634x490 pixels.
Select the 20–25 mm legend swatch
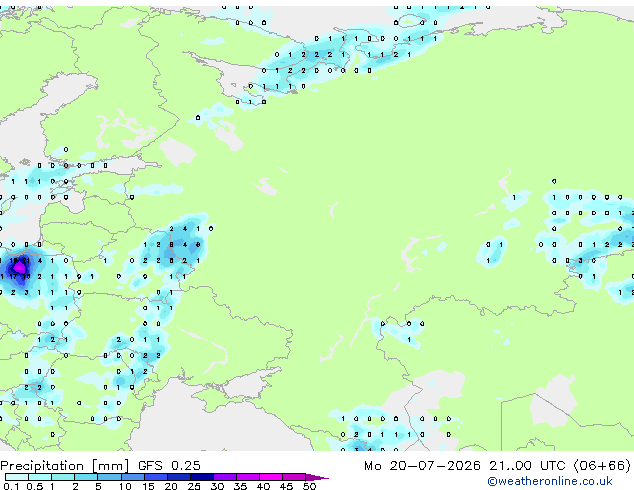(x=178, y=477)
